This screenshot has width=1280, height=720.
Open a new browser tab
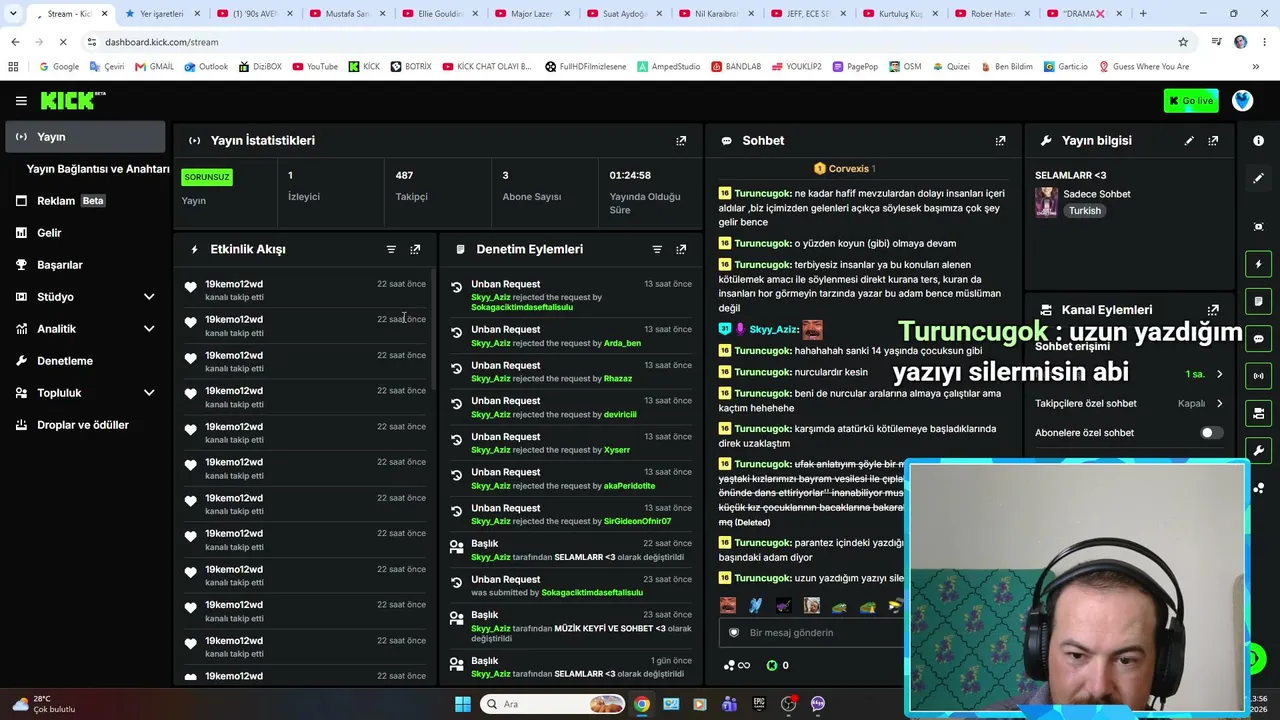pos(1143,14)
